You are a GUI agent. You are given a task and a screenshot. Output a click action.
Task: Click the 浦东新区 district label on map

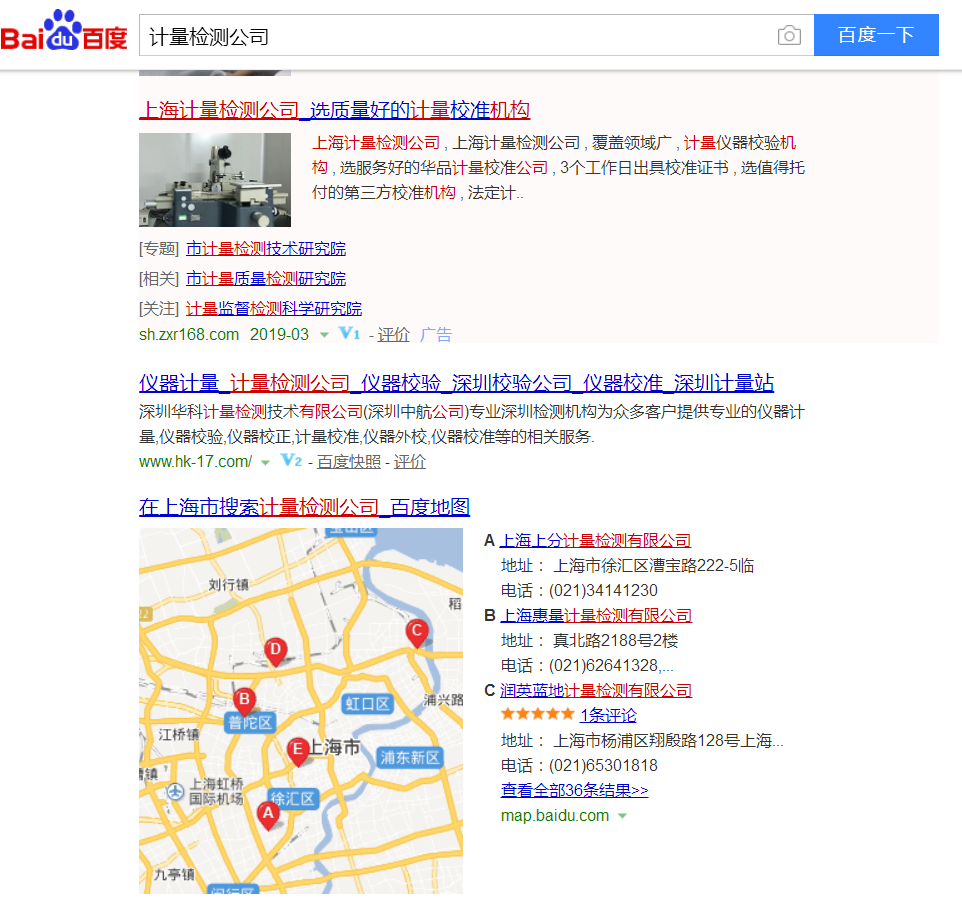410,758
